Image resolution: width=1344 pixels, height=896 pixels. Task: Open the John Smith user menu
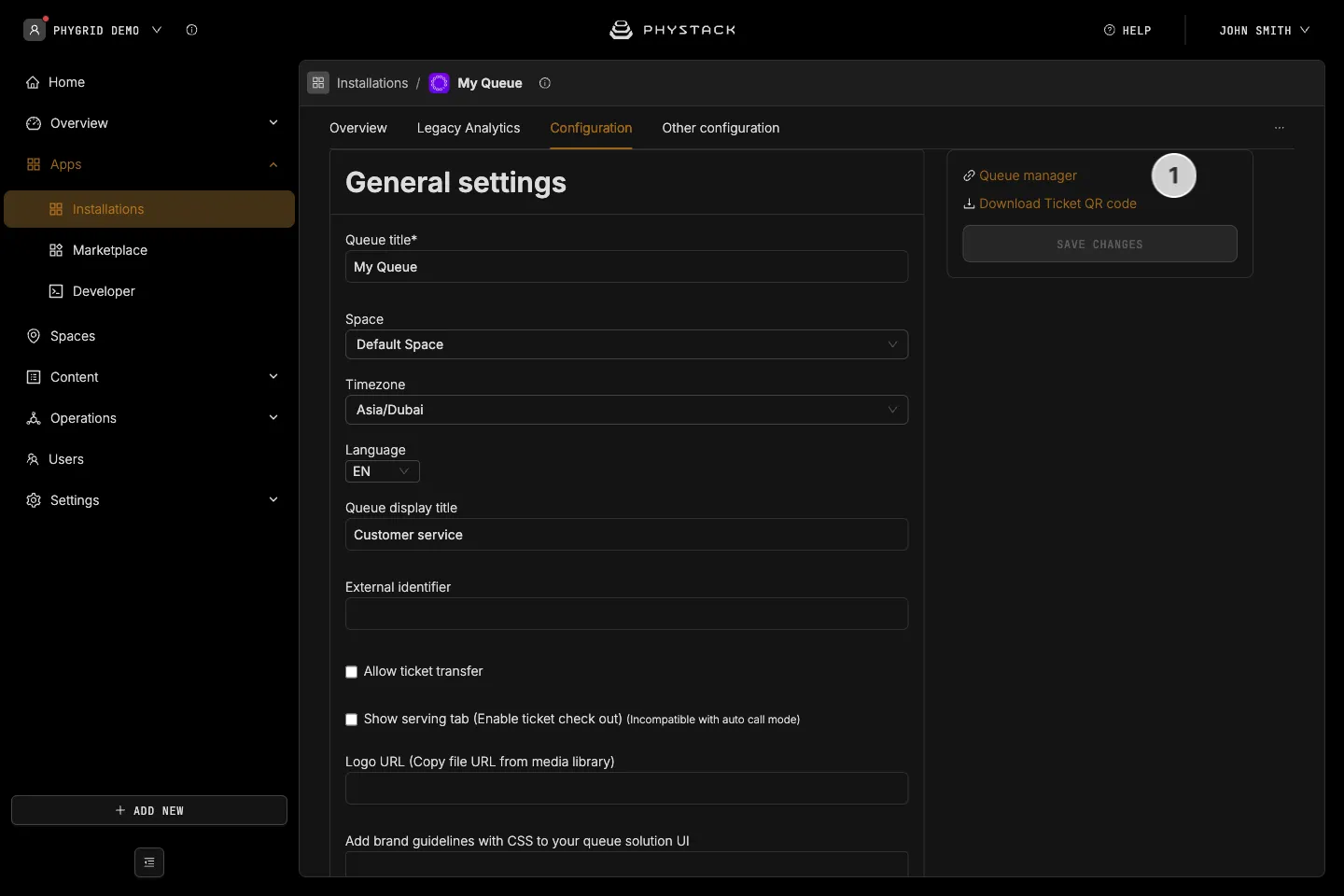pyautogui.click(x=1265, y=30)
